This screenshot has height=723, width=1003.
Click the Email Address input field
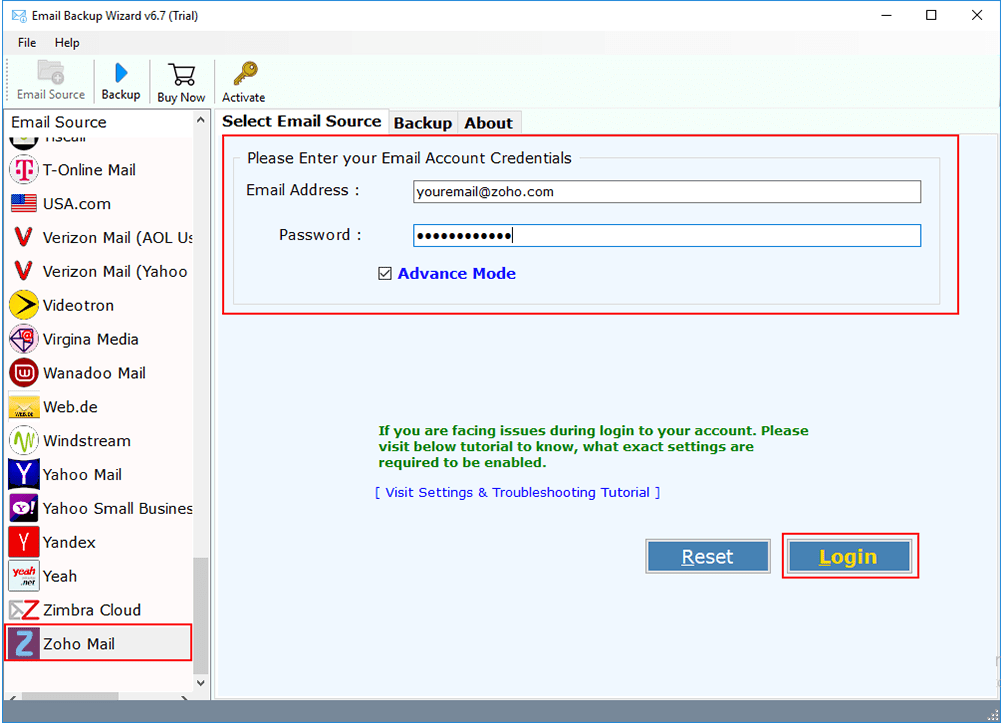click(667, 191)
